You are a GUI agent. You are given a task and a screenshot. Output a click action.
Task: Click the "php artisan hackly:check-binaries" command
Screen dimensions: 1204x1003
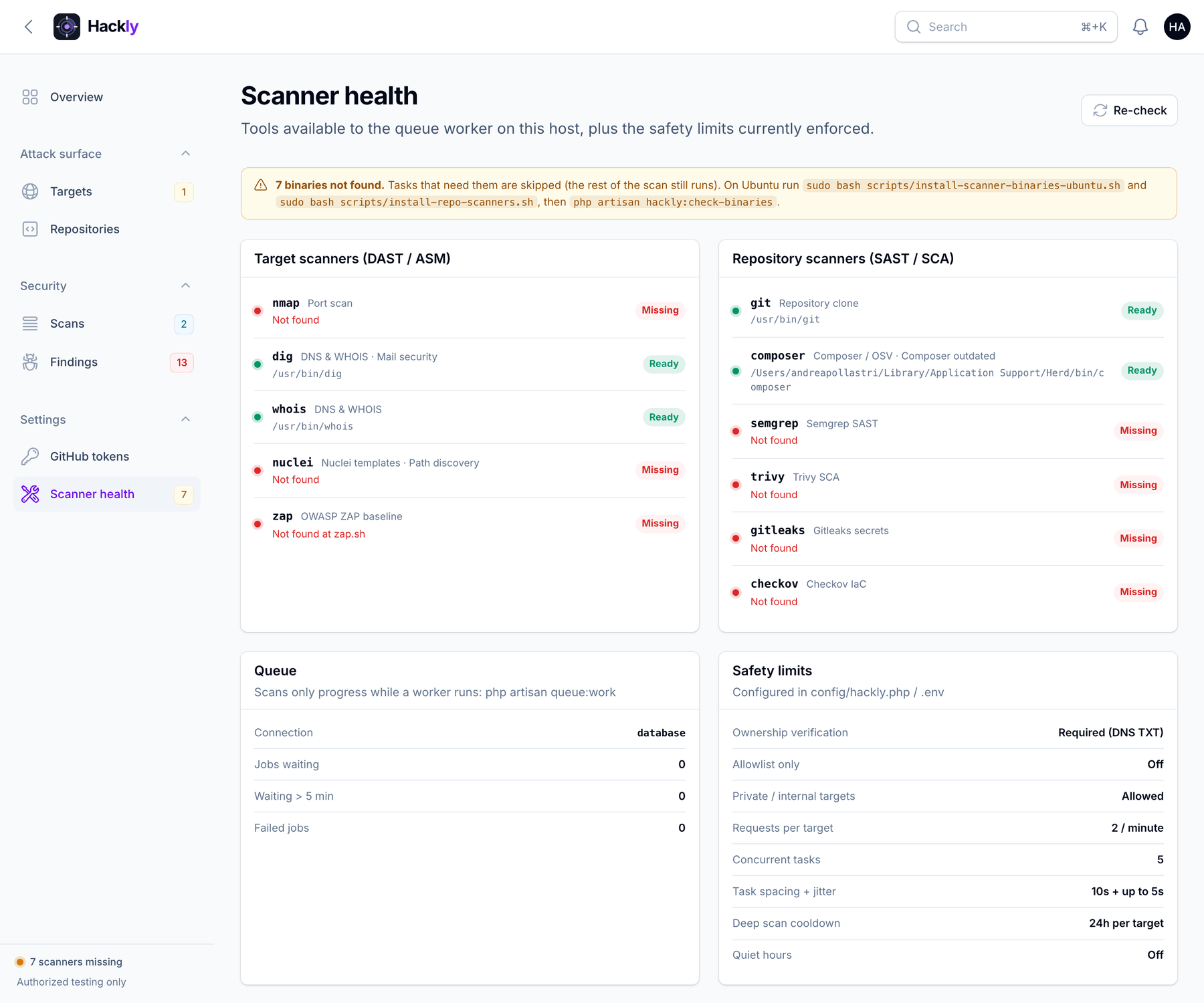pyautogui.click(x=673, y=202)
